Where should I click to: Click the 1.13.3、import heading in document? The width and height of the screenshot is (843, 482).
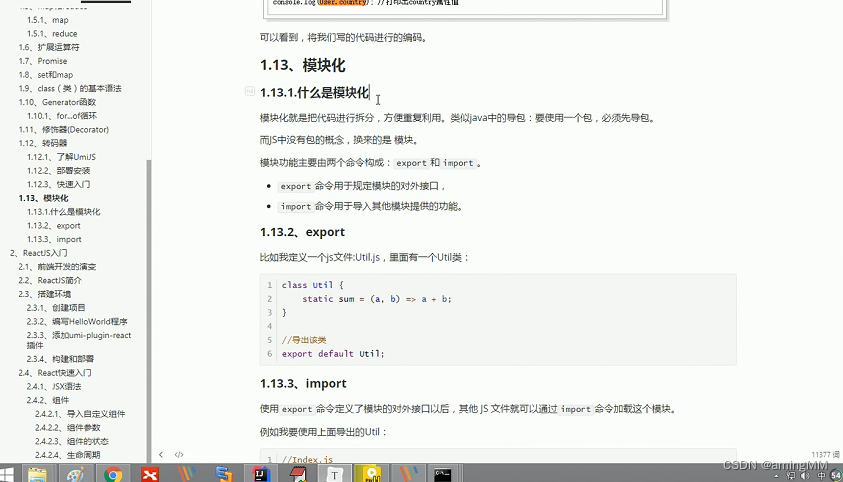pyautogui.click(x=303, y=384)
